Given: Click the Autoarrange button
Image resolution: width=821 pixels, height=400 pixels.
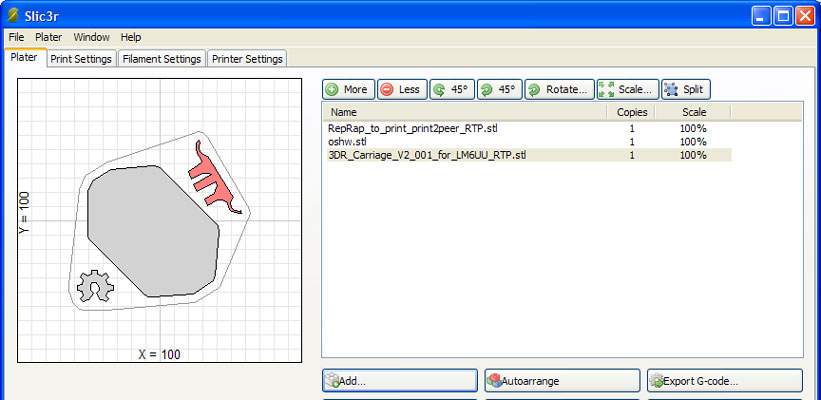Looking at the screenshot, I should (562, 381).
